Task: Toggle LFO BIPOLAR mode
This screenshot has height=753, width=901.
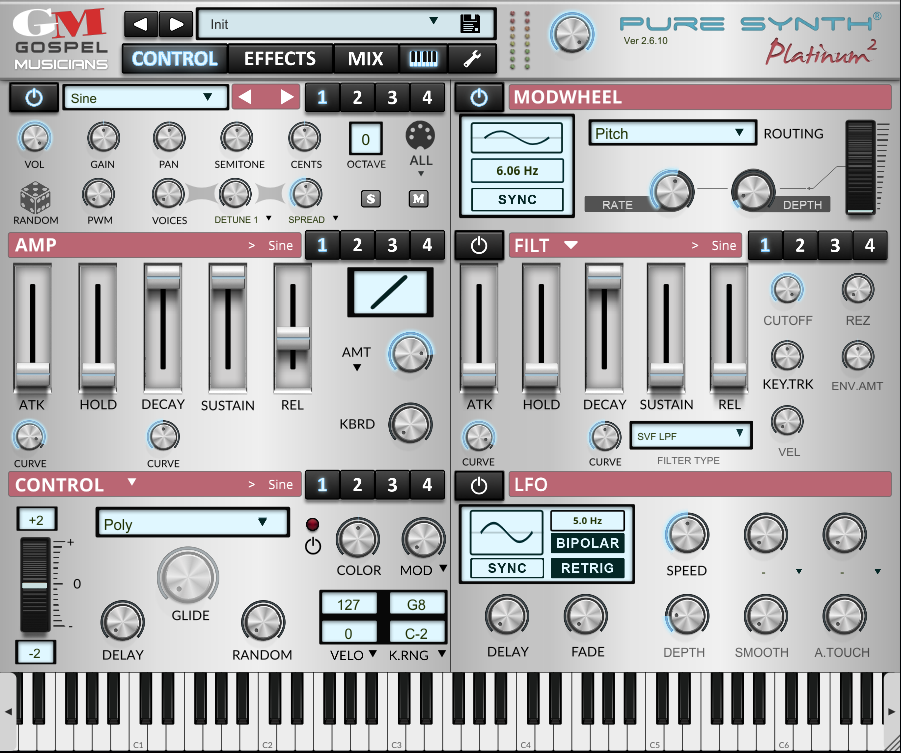Action: click(x=587, y=543)
